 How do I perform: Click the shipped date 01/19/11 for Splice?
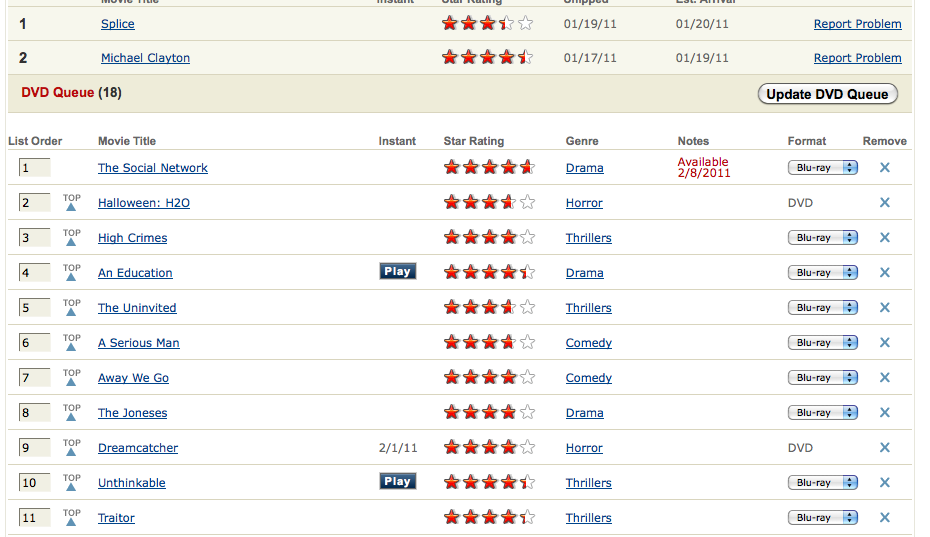[x=590, y=24]
